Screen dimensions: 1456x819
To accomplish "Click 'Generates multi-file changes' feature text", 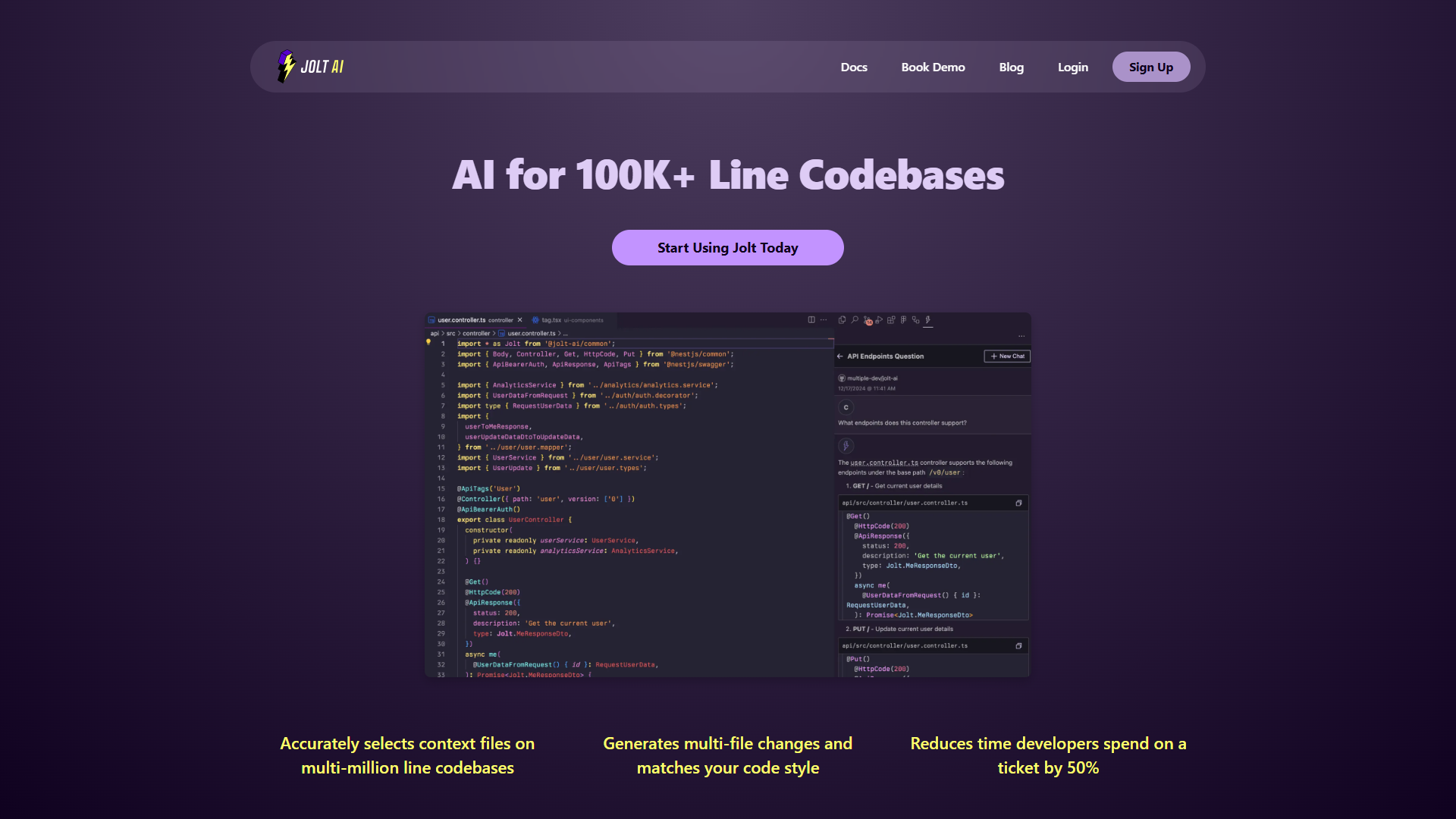I will (x=727, y=755).
